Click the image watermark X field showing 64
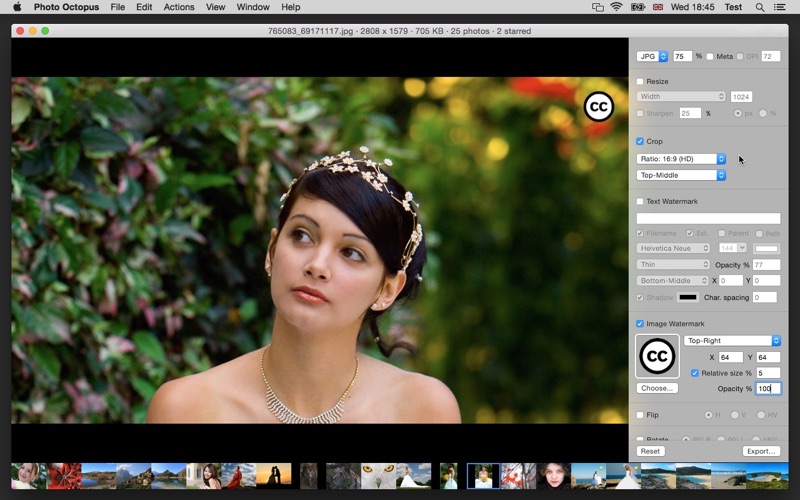800x500 pixels. [731, 357]
